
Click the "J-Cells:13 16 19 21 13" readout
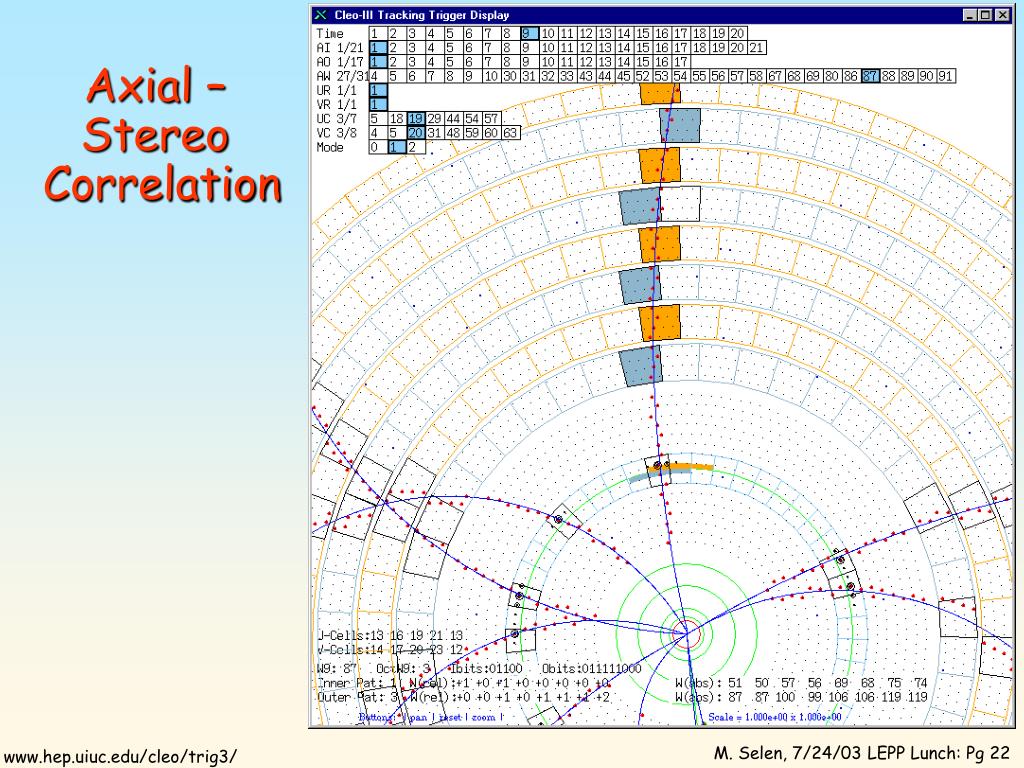391,635
